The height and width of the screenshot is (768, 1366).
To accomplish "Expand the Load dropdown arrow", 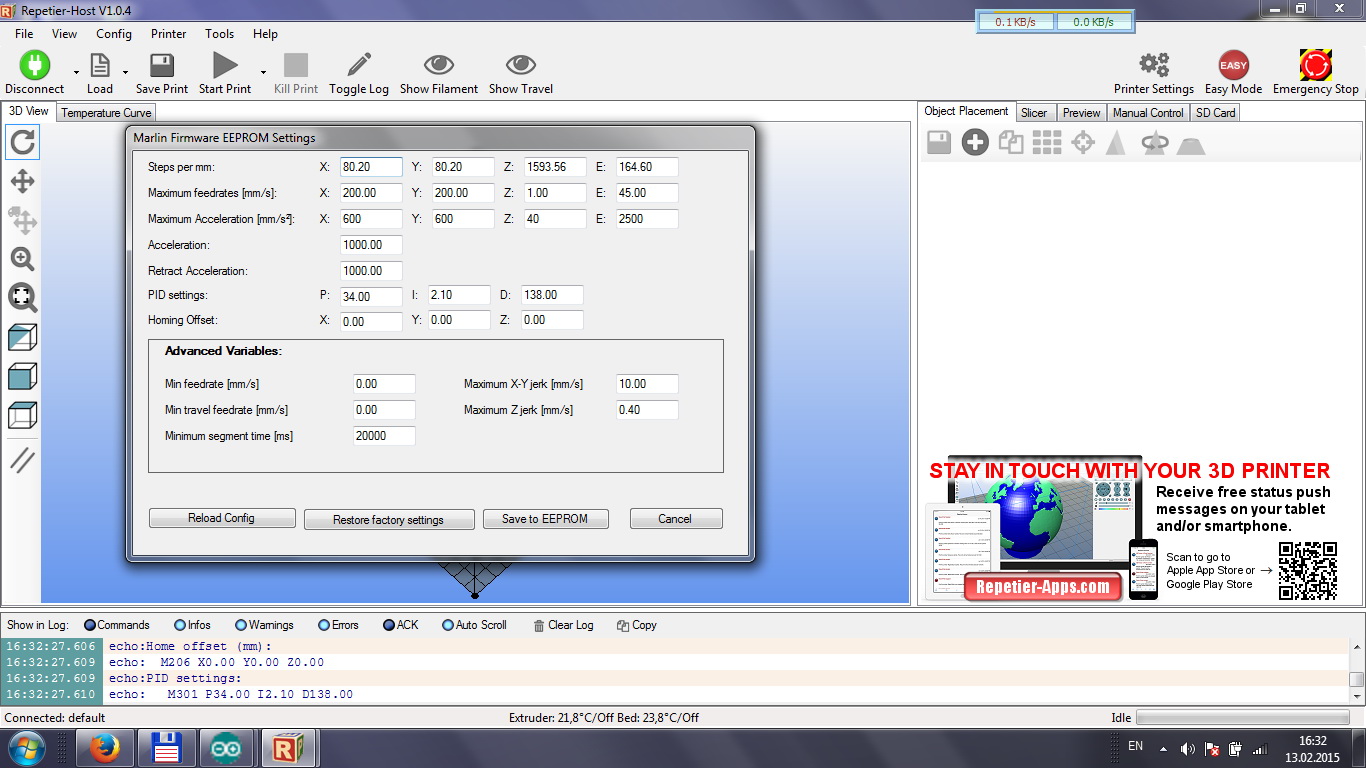I will point(125,72).
